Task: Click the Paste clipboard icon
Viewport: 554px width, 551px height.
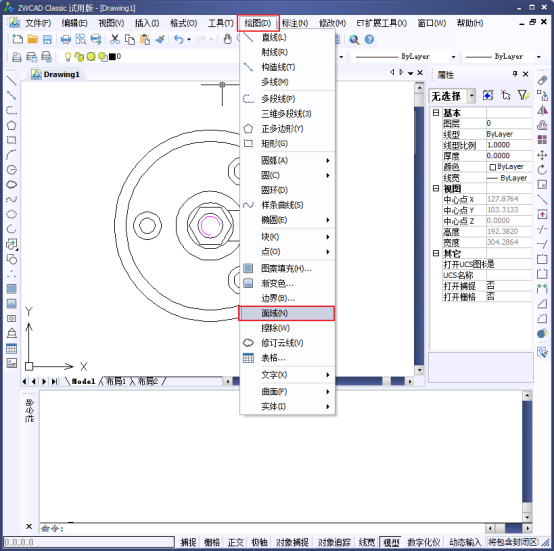Action: [x=145, y=39]
